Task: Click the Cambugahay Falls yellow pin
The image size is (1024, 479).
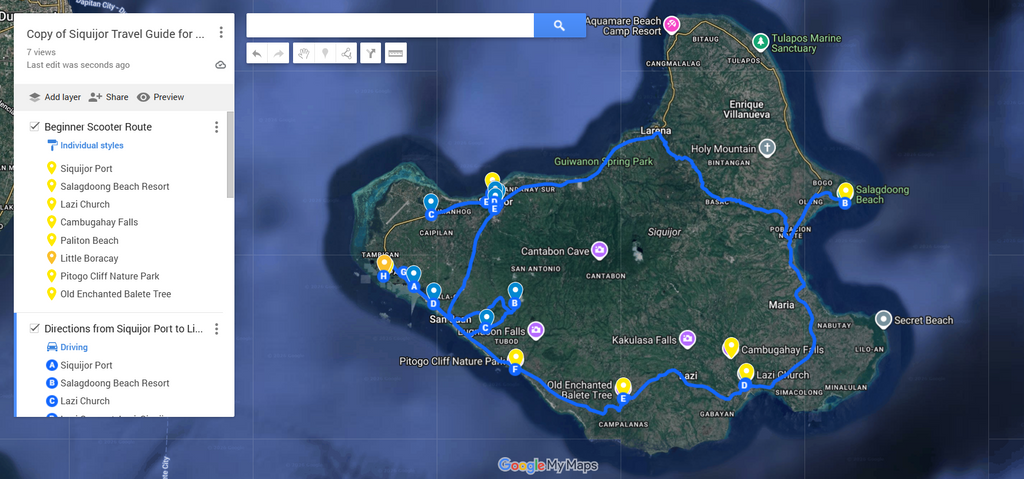Action: pos(731,347)
